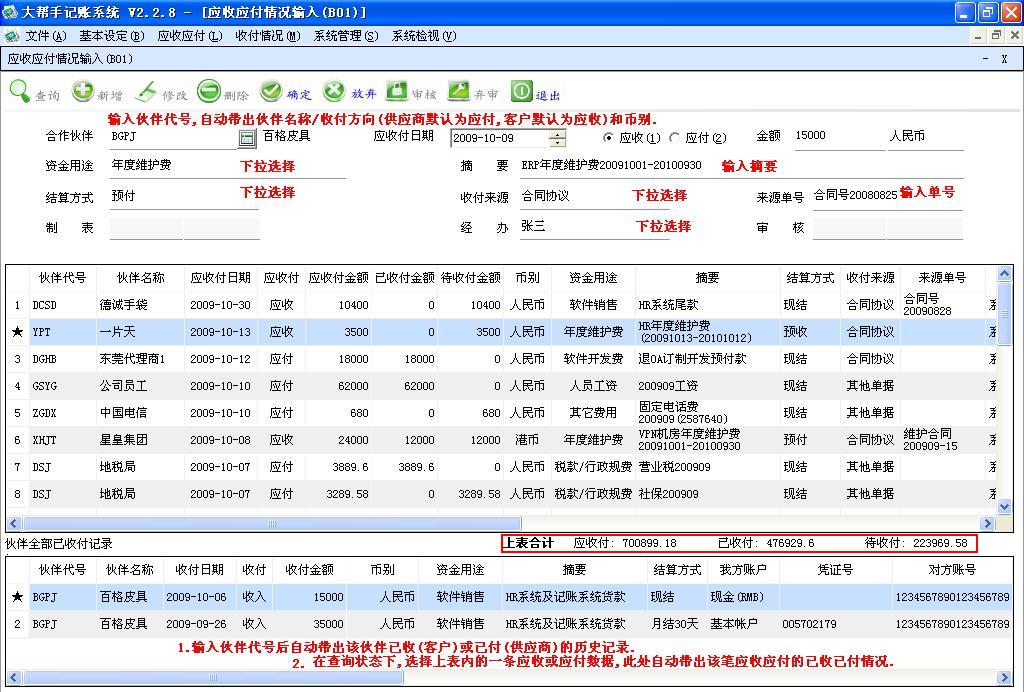
Task: Open the 结算方式 dropdown showing 预付
Action: pyautogui.click(x=184, y=196)
